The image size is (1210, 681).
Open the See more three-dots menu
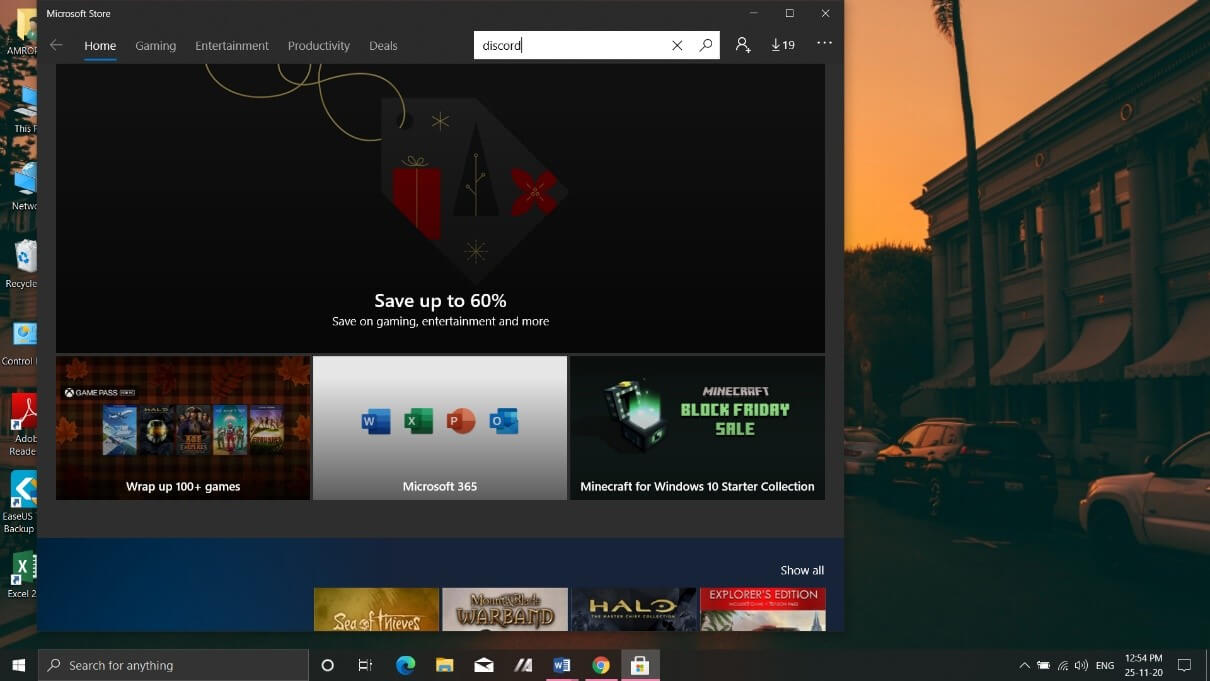[824, 44]
